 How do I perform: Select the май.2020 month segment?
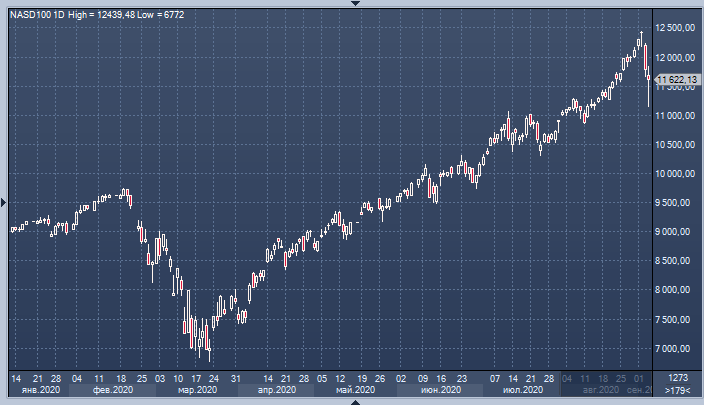(x=355, y=391)
